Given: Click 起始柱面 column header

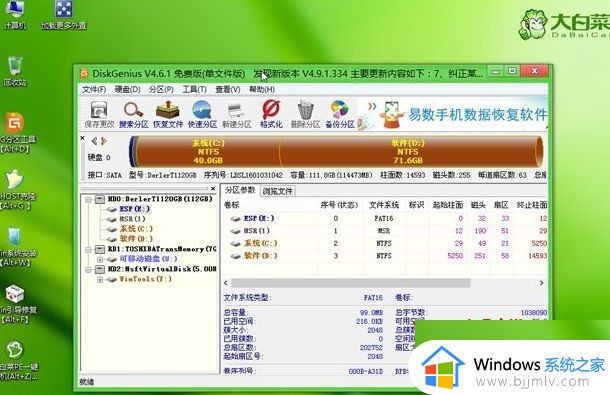Looking at the screenshot, I should tap(447, 205).
